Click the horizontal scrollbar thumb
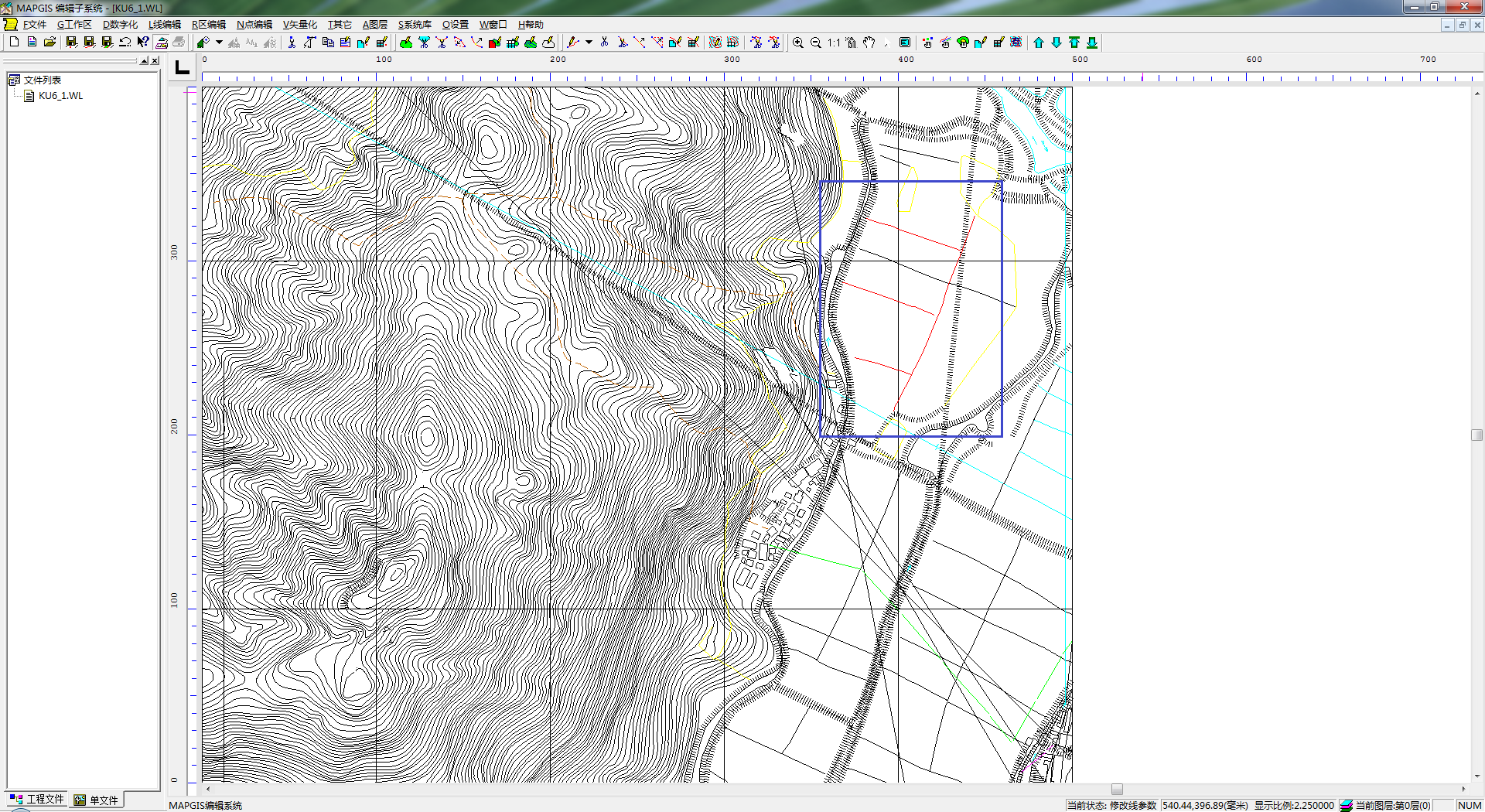 [x=1117, y=789]
